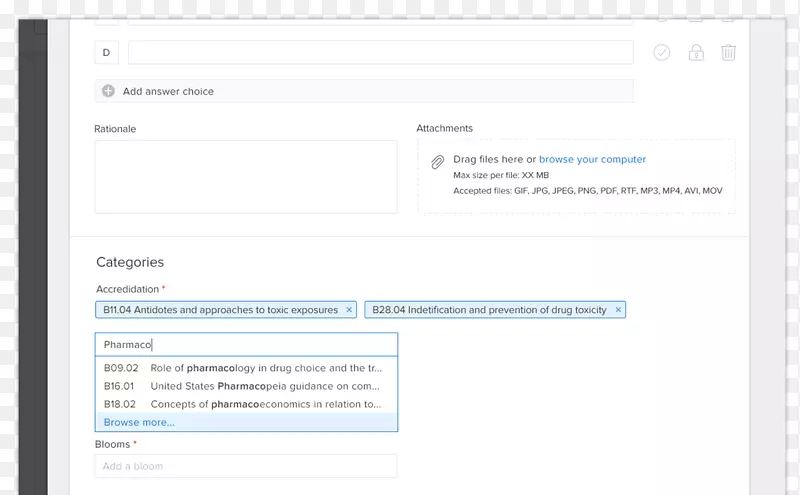Remove the B11.04 Antidotes accreditation tag
This screenshot has height=495, width=800.
point(349,310)
